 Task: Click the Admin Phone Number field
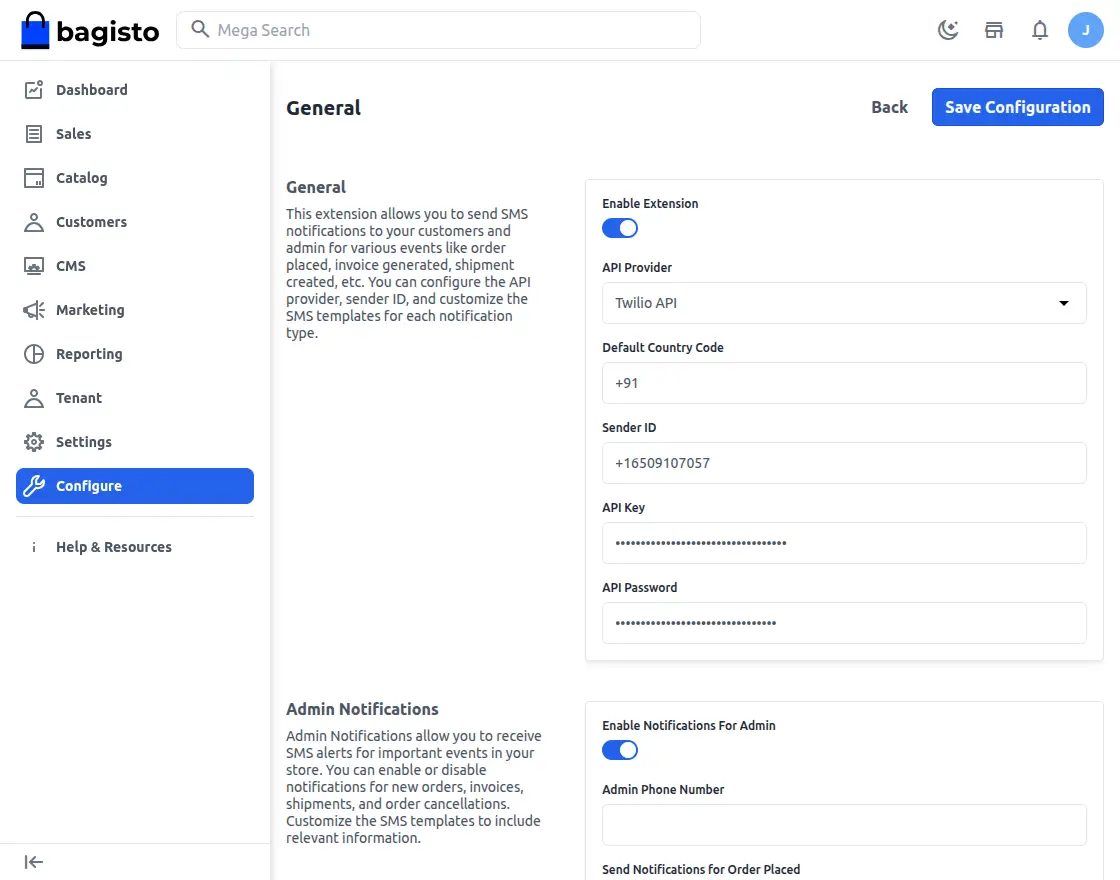(844, 825)
